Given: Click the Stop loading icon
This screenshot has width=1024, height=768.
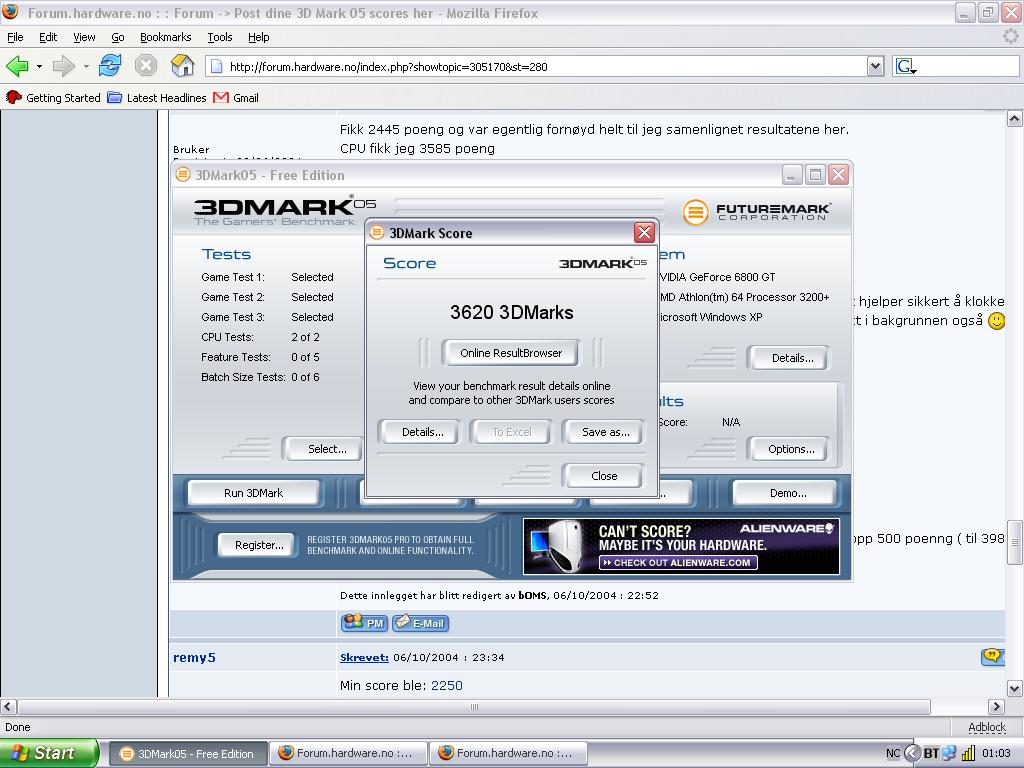Looking at the screenshot, I should pos(146,66).
